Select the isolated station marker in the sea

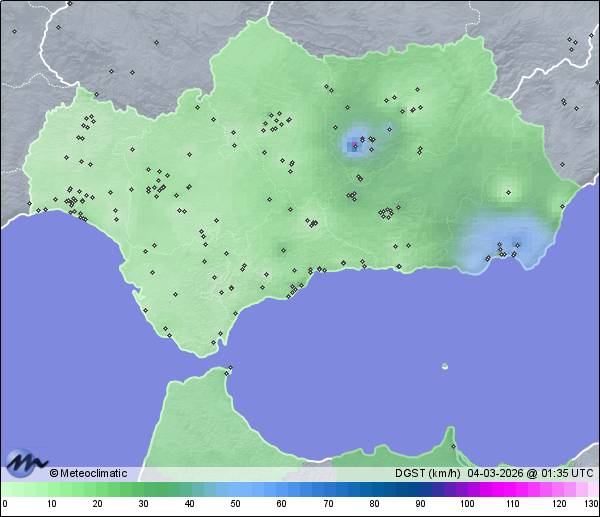coord(445,366)
